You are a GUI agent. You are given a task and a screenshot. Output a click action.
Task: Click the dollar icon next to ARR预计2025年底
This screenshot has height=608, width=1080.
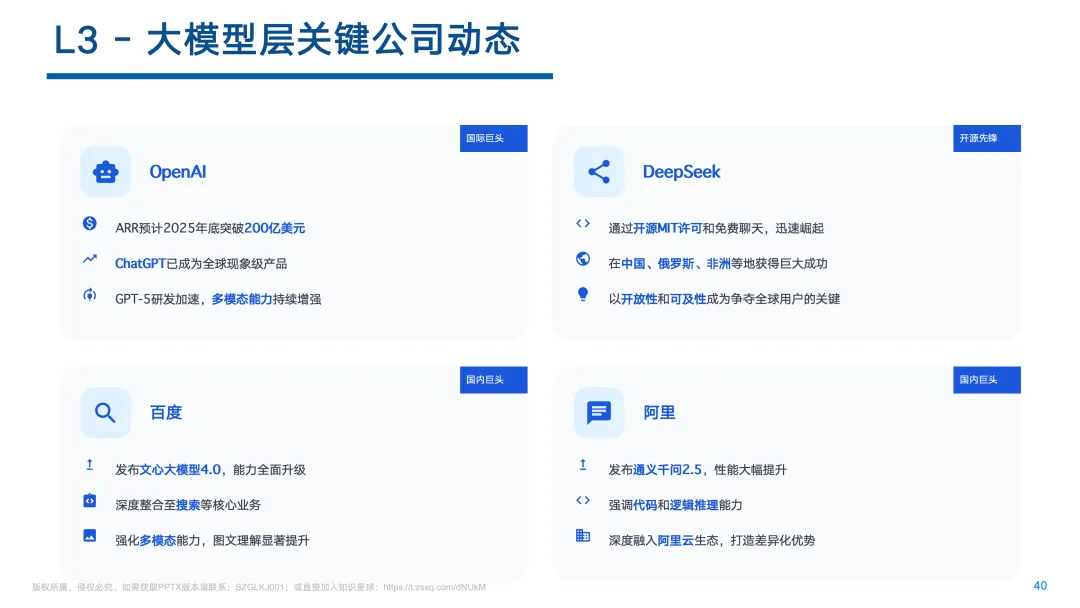pyautogui.click(x=90, y=223)
